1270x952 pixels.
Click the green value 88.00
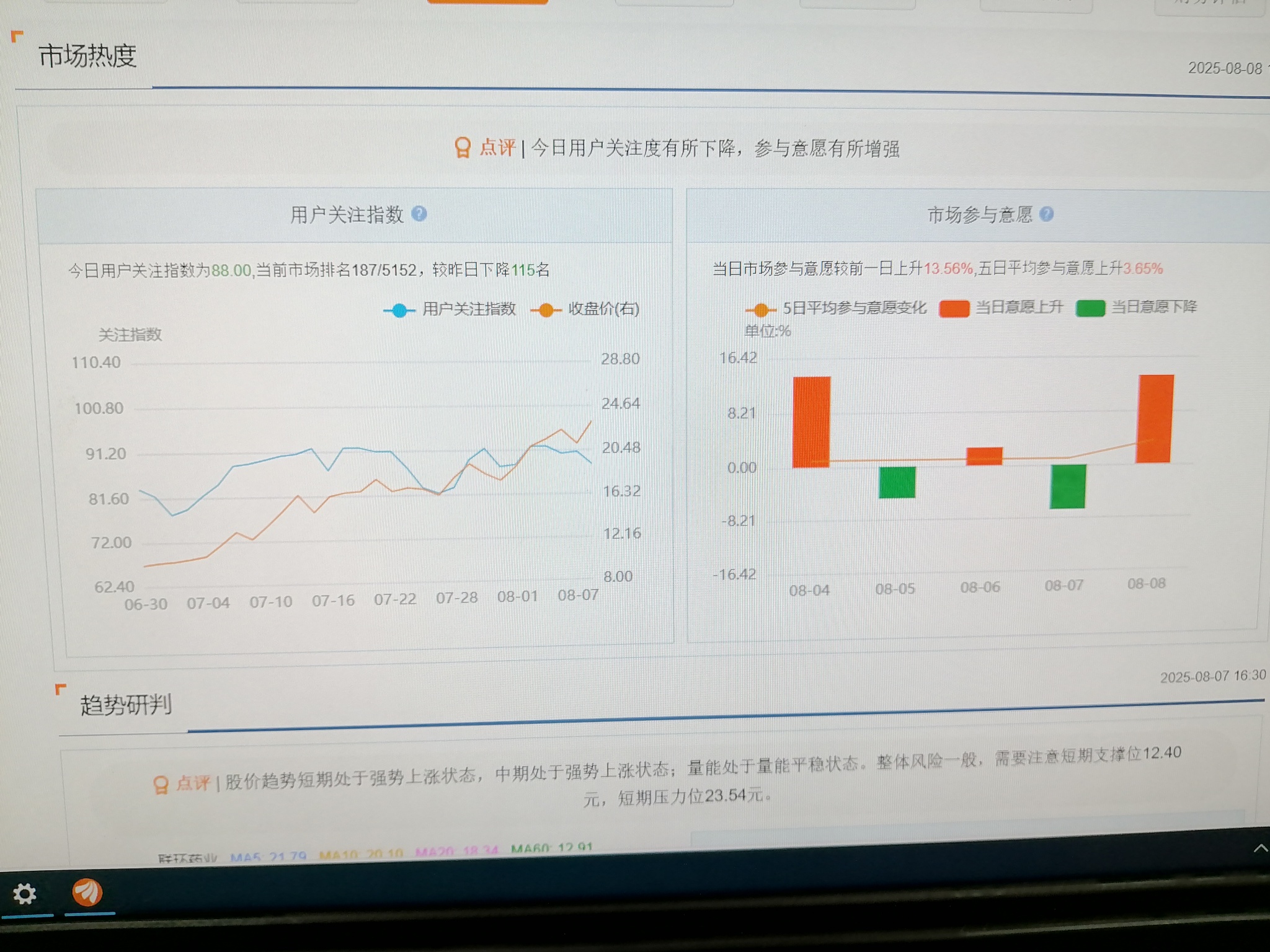[231, 271]
